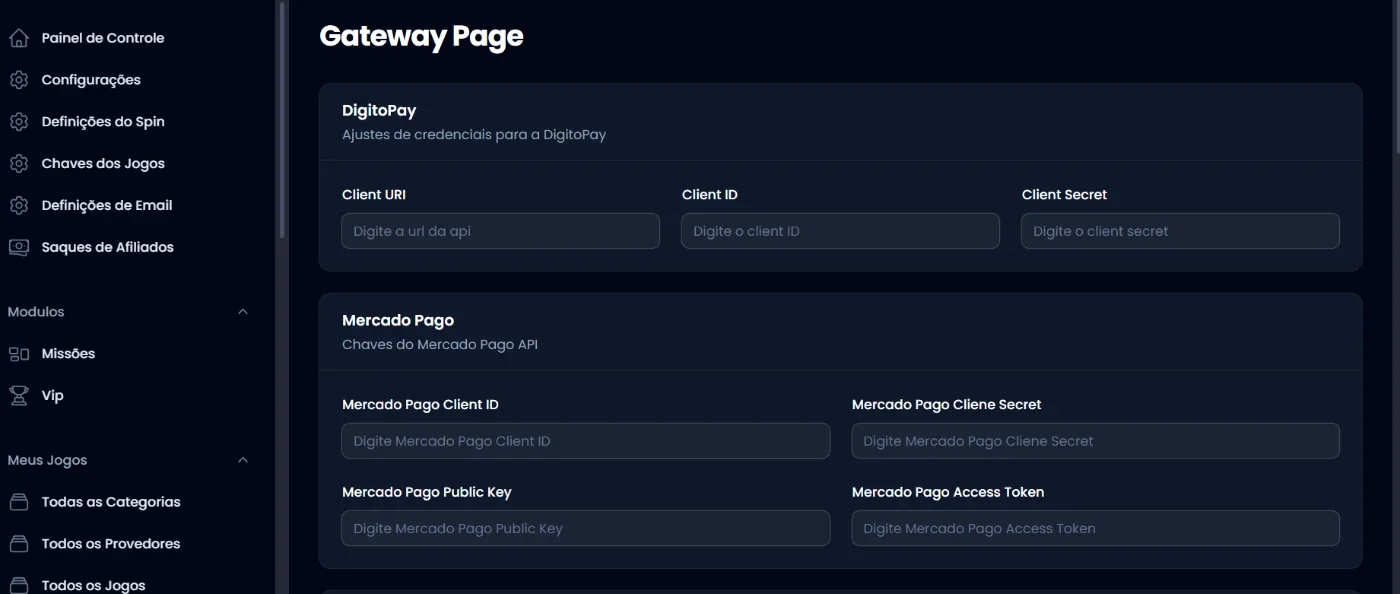
Task: Click the gear icon beside Definições de Email
Action: (x=18, y=206)
